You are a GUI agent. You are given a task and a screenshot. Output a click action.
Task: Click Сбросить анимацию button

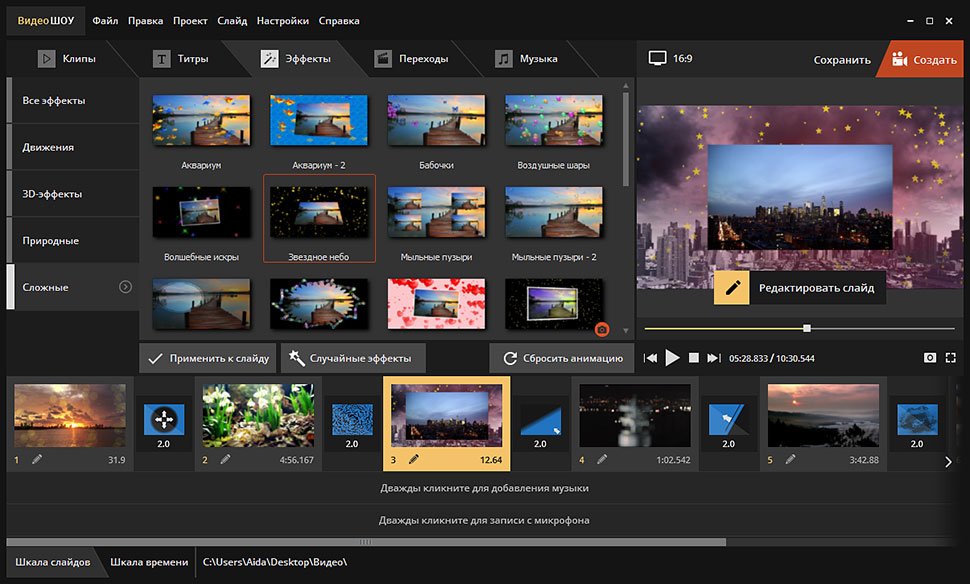[562, 358]
